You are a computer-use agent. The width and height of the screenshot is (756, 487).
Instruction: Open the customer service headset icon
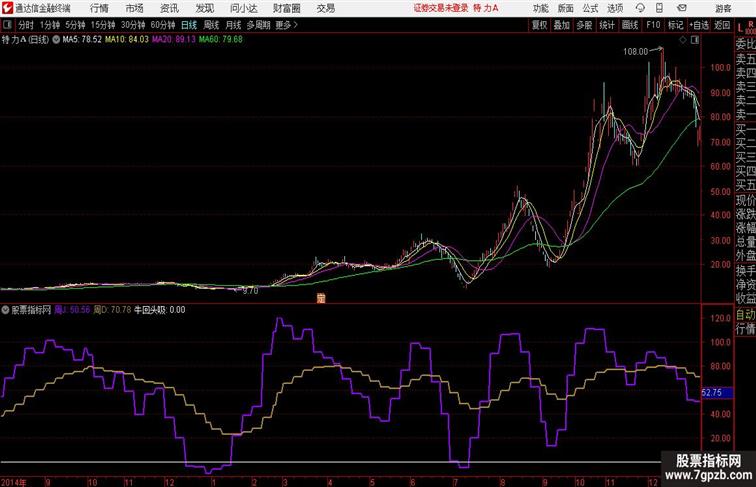point(640,8)
